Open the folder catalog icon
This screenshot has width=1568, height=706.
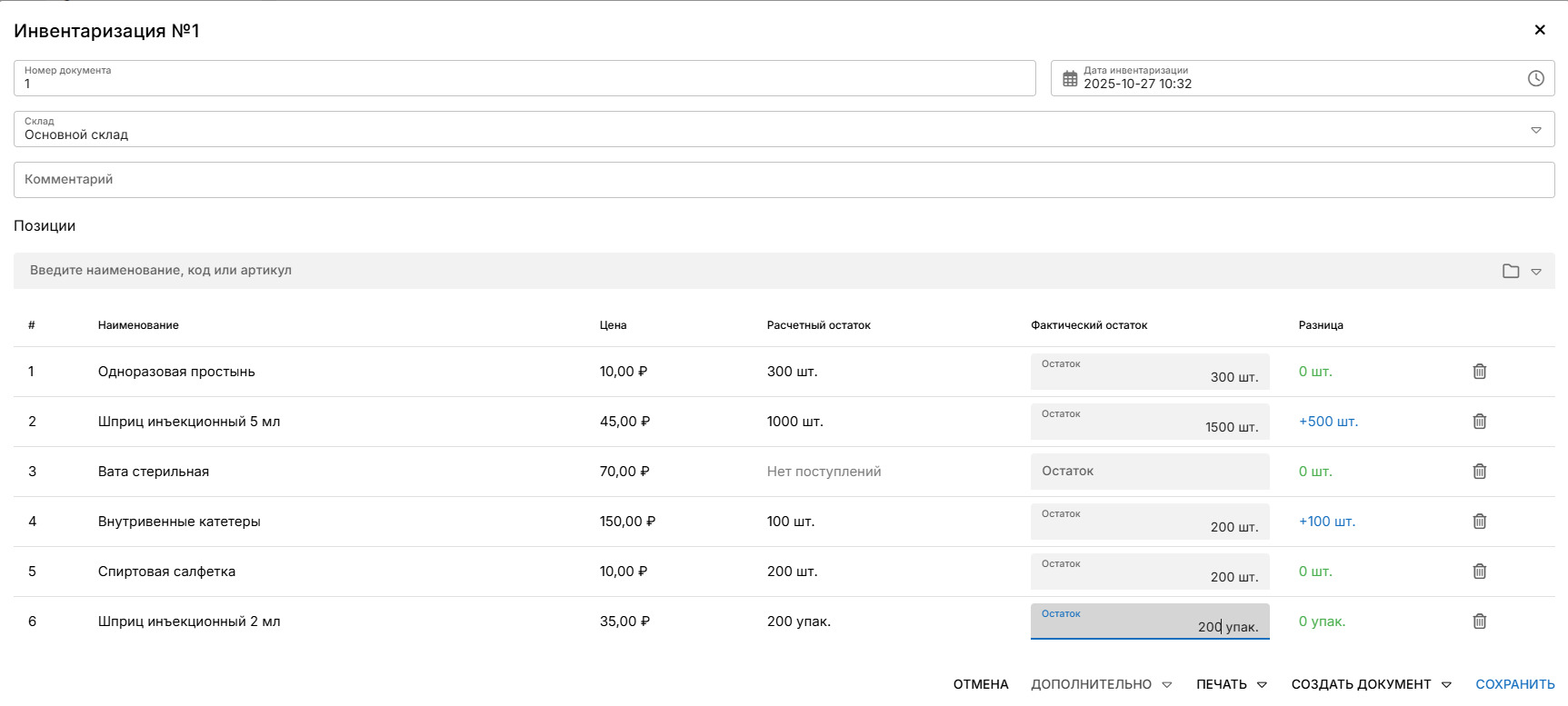click(x=1511, y=271)
